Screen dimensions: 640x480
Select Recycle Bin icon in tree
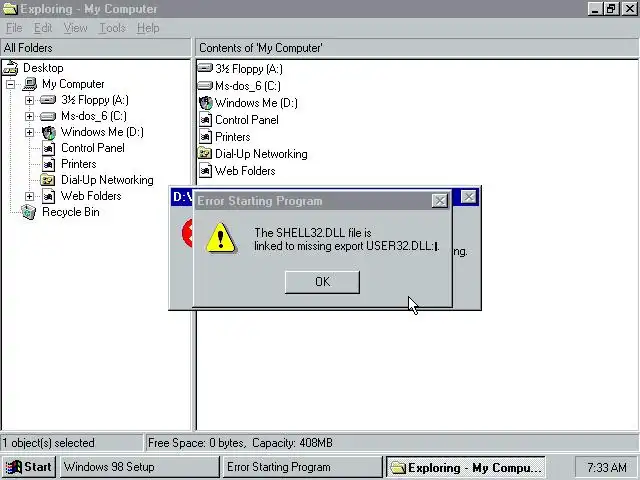point(29,212)
